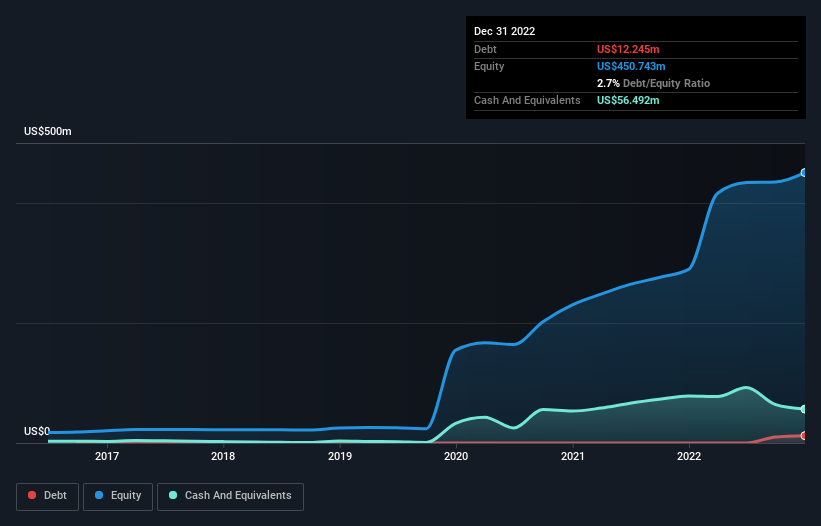Viewport: 821px width, 526px height.
Task: Click the US$12.245m debt value
Action: click(628, 49)
